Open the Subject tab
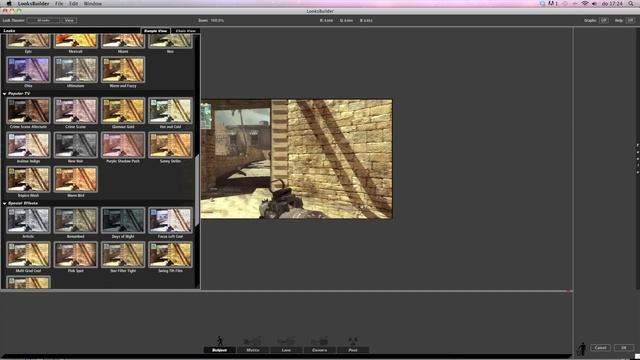This screenshot has width=640, height=360. (x=220, y=350)
